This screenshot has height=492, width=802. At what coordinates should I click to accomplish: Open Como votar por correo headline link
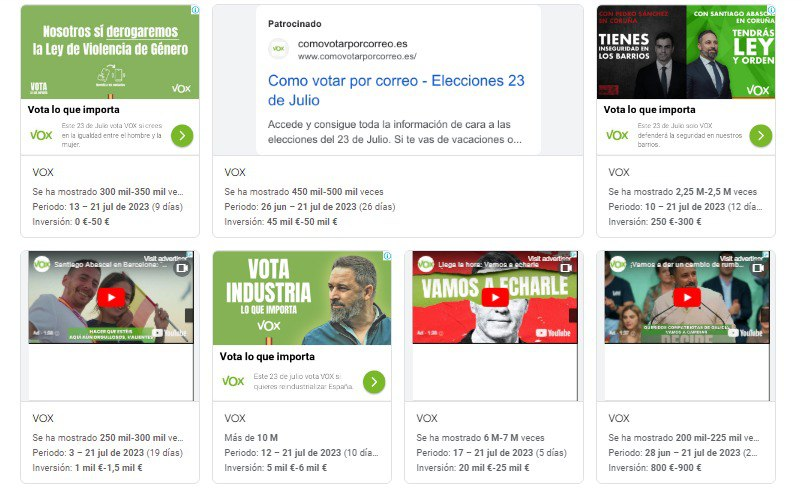396,90
